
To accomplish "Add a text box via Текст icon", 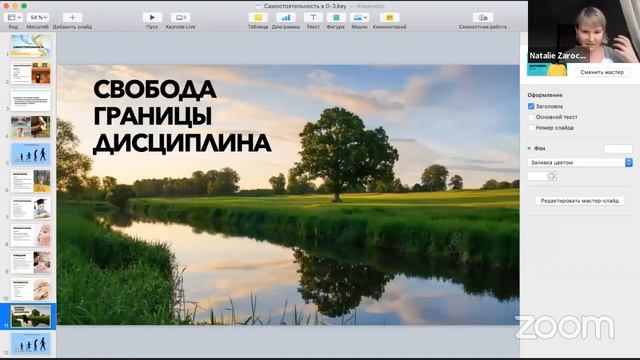I will [x=313, y=18].
